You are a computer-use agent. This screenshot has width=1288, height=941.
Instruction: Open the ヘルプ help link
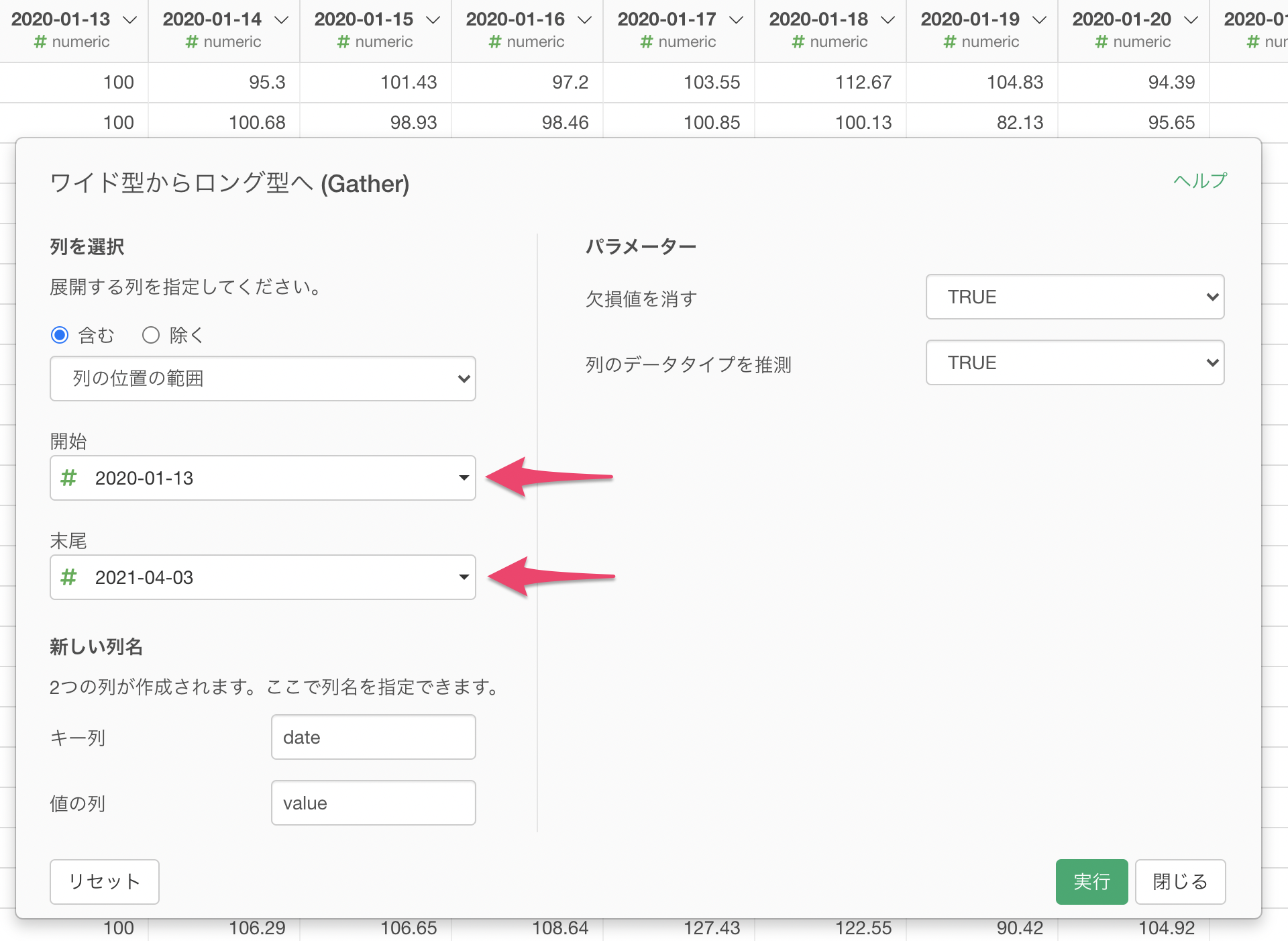(1199, 181)
